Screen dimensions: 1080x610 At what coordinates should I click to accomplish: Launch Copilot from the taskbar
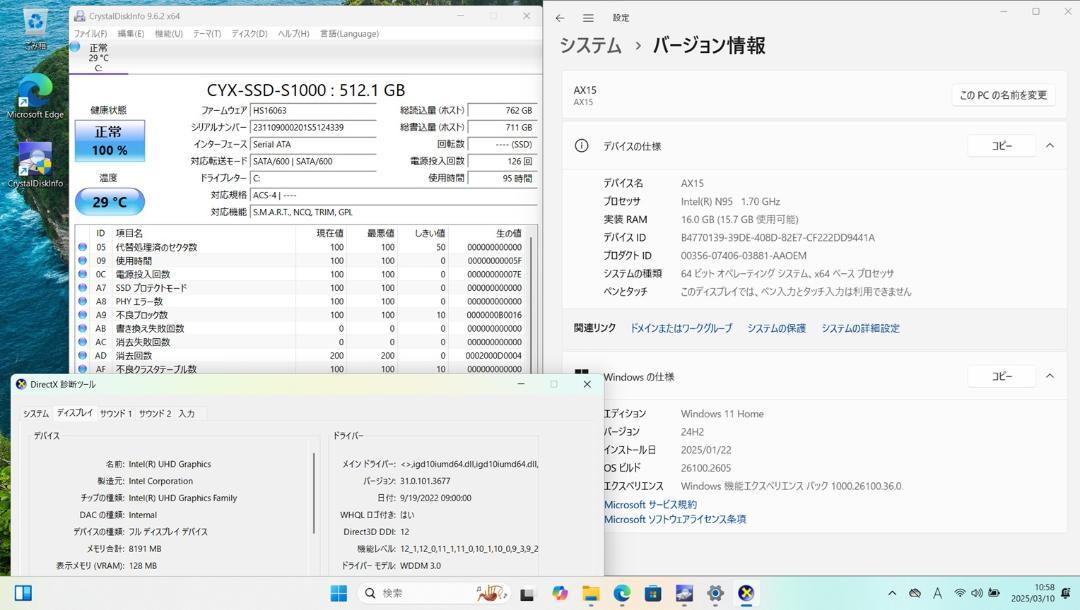coord(559,593)
